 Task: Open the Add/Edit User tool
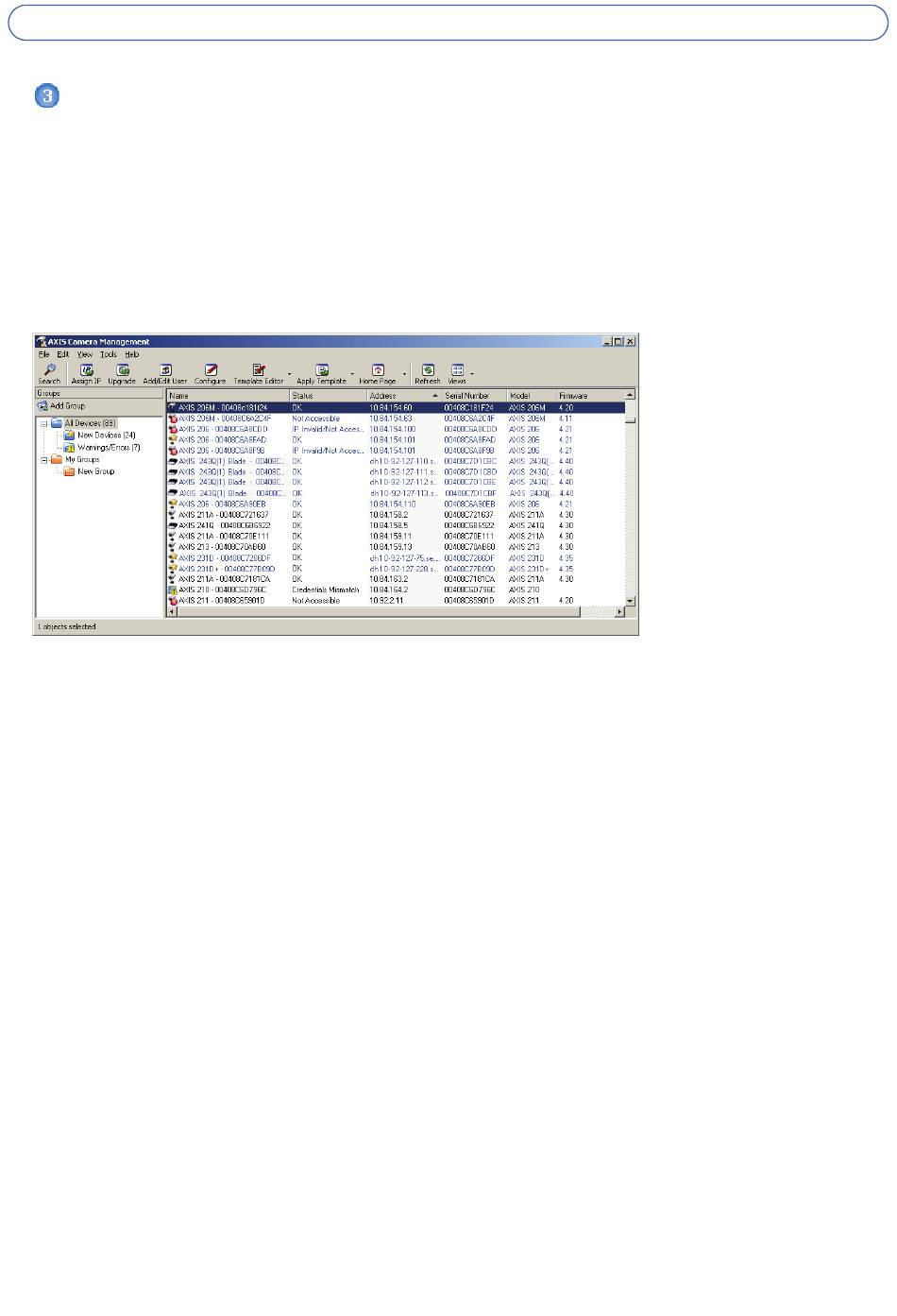pos(165,374)
